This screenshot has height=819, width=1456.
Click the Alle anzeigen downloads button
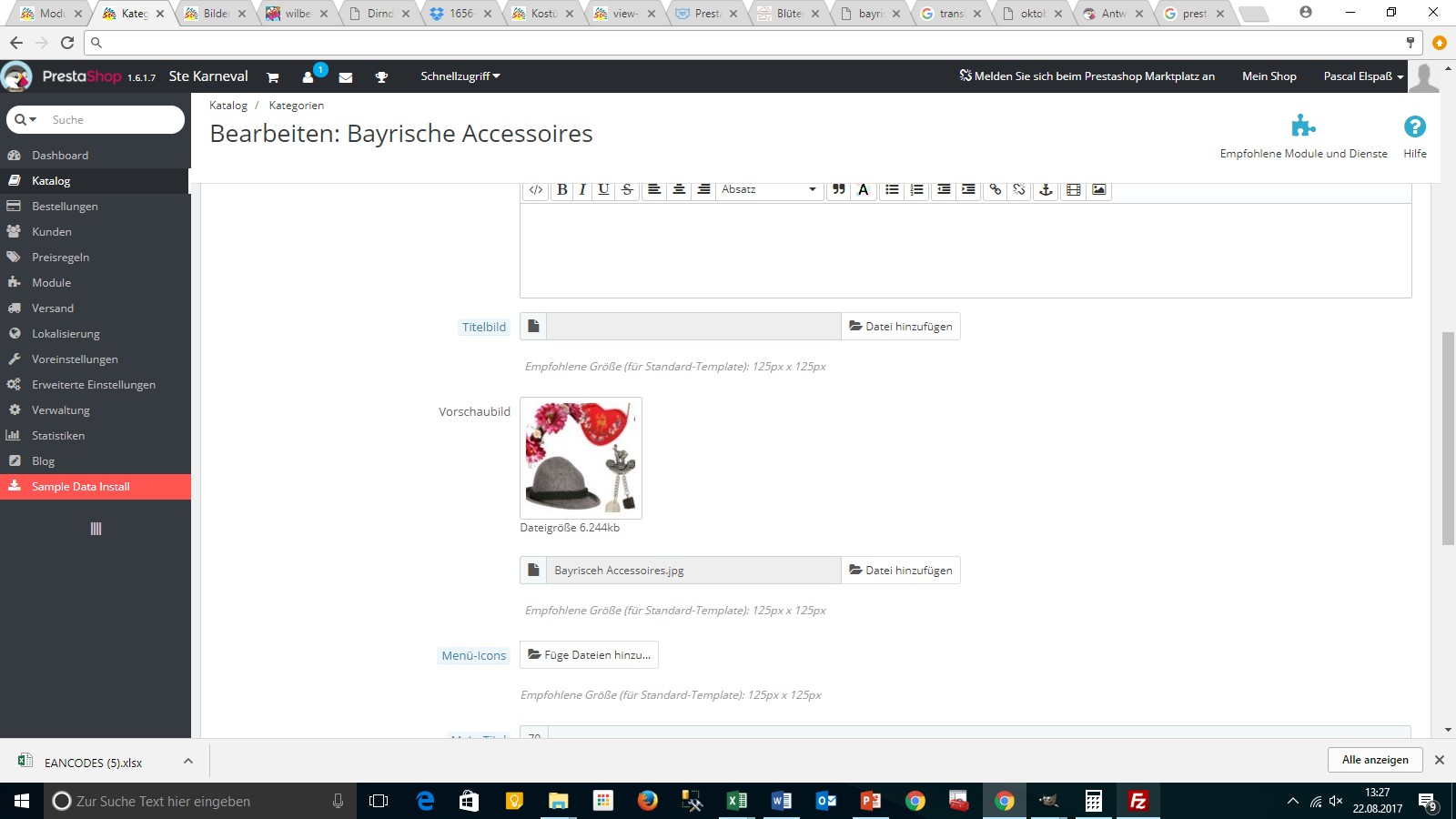pos(1375,760)
